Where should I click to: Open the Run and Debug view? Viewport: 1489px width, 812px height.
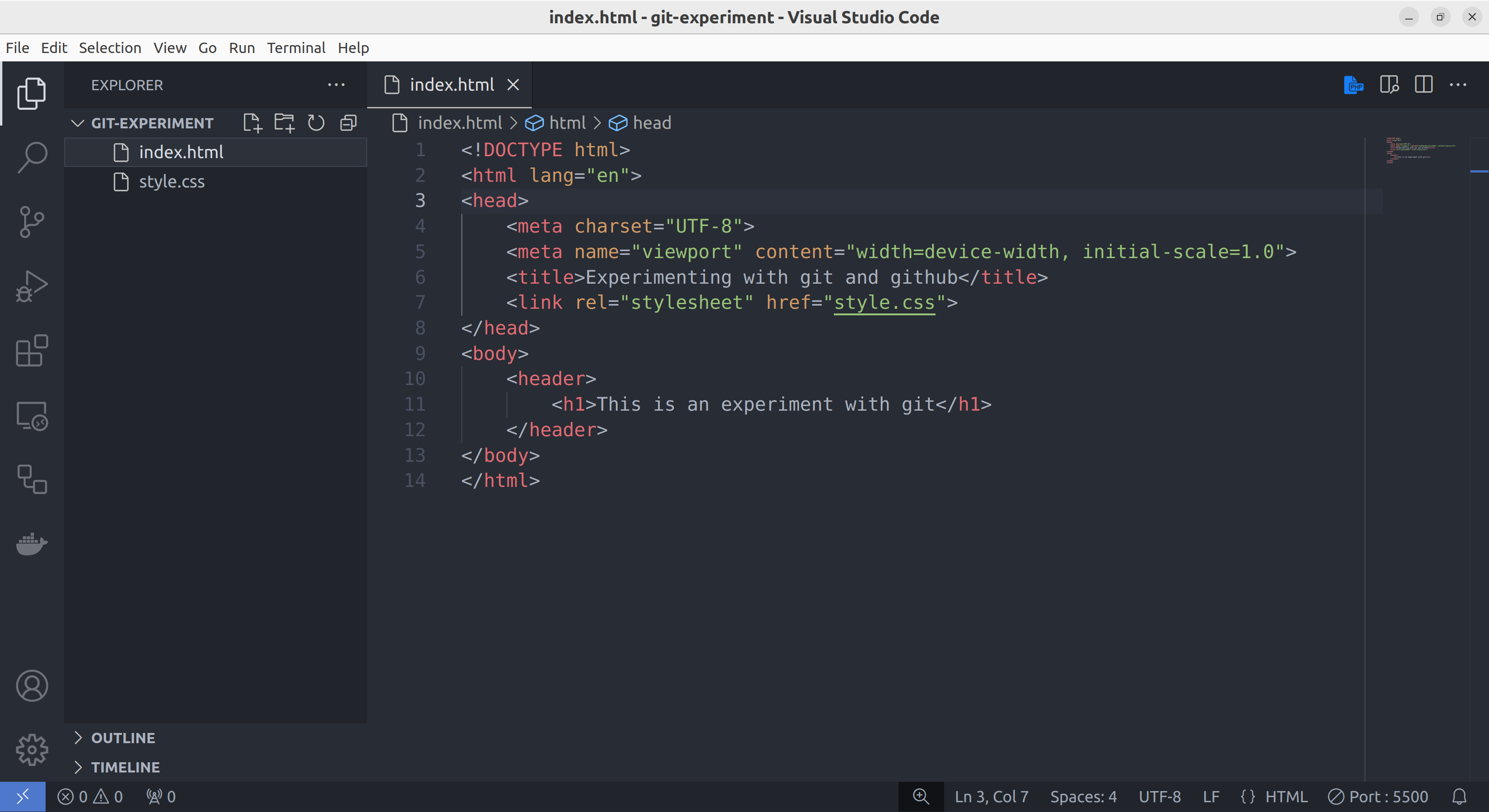tap(31, 286)
